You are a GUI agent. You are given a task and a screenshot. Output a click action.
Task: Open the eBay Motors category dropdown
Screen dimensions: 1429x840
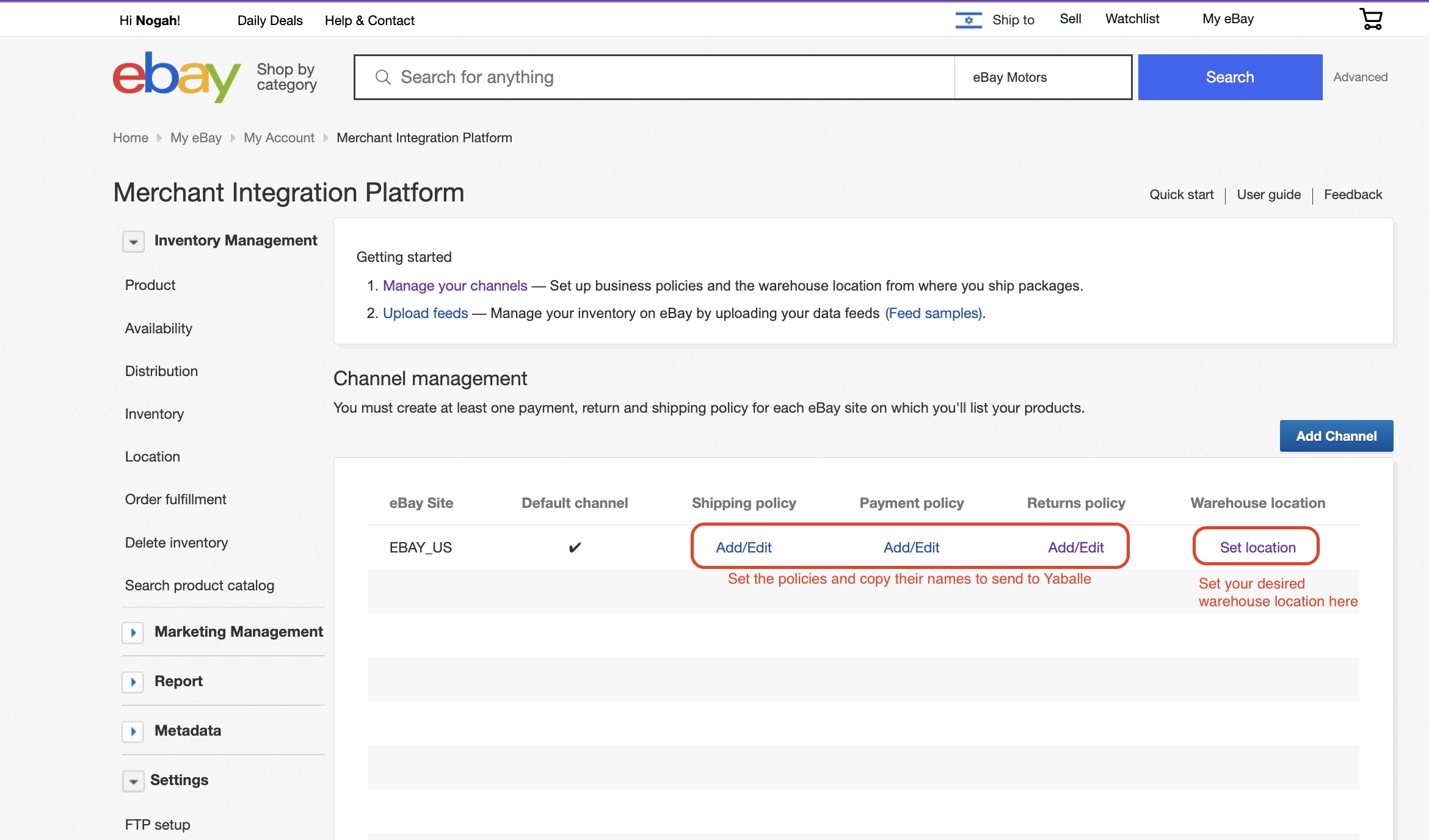coord(1043,77)
